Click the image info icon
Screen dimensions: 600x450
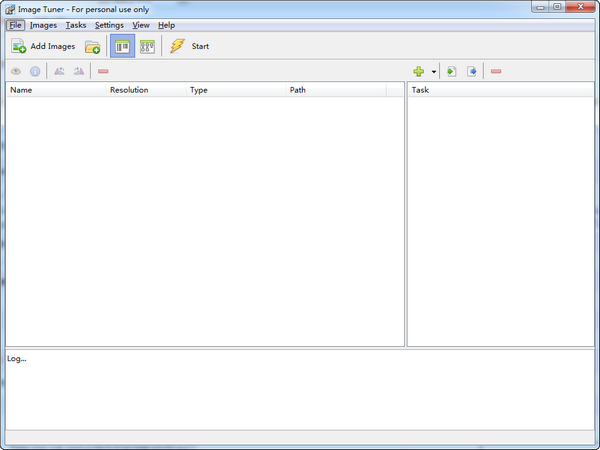pyautogui.click(x=35, y=71)
